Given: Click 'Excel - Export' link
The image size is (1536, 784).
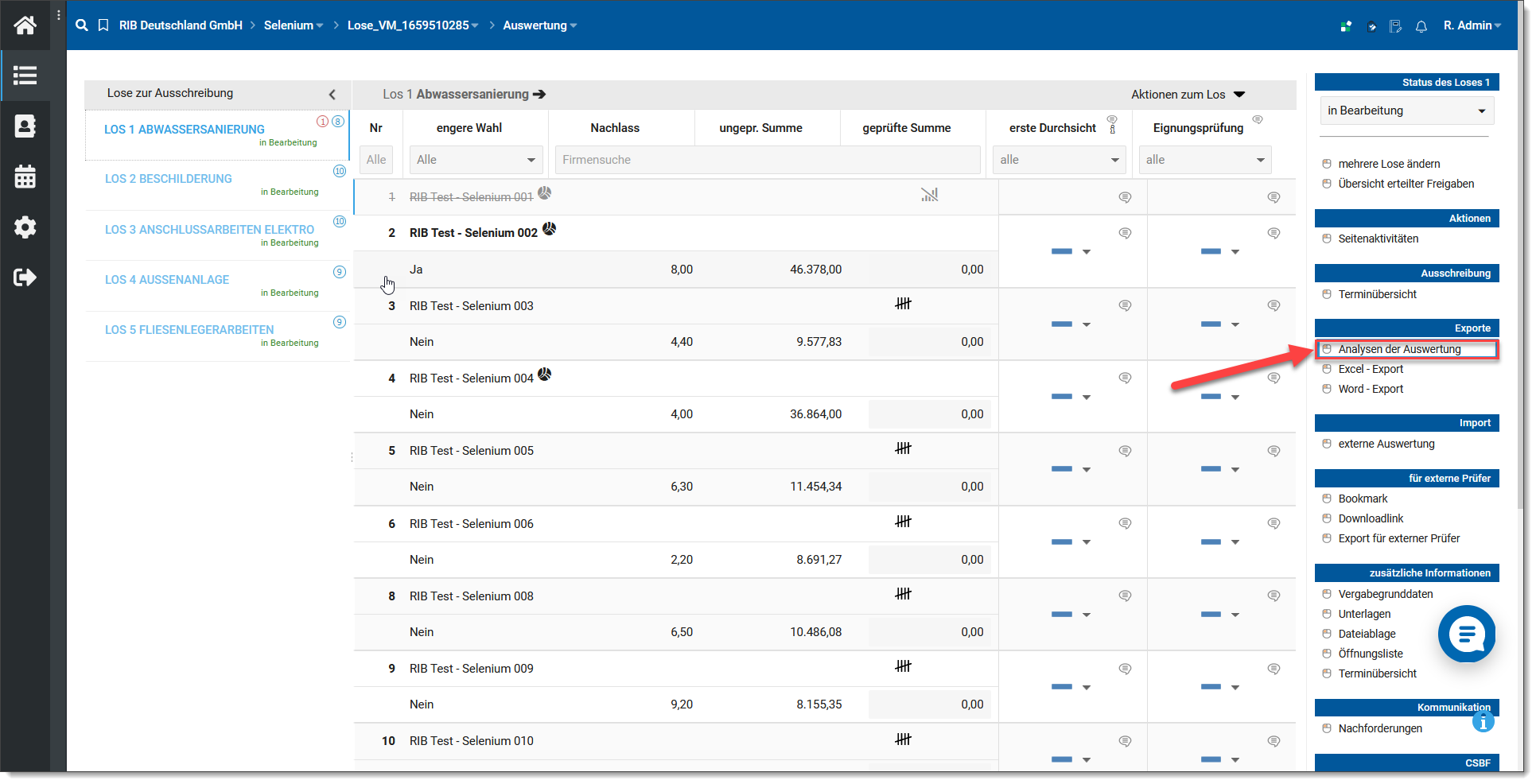Looking at the screenshot, I should click(1371, 369).
